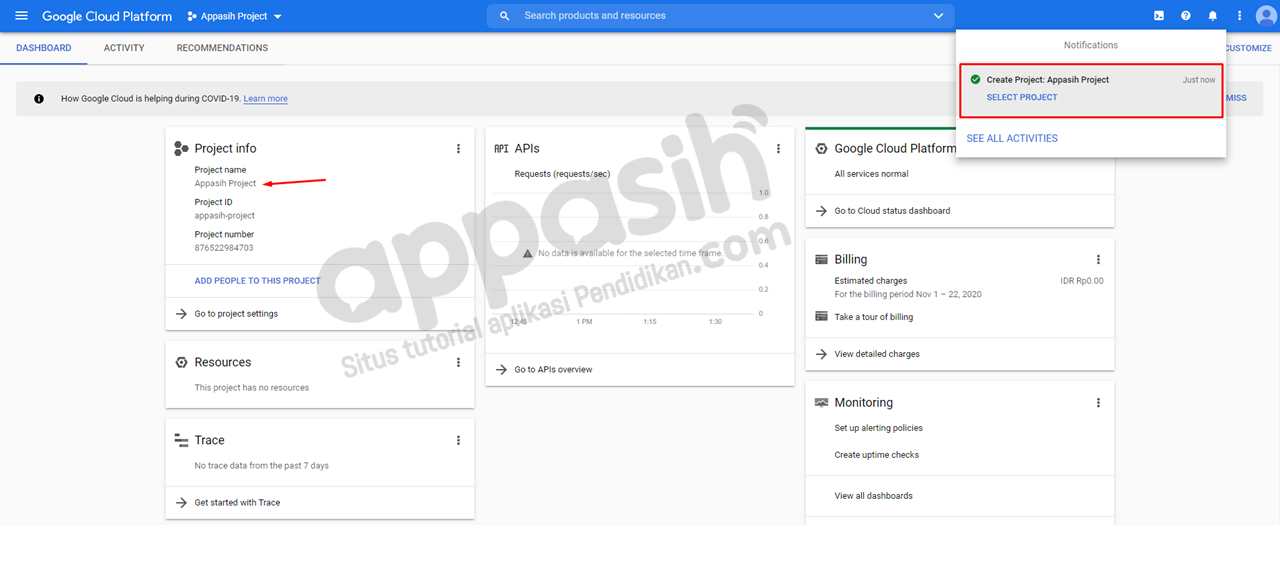
Task: Open Monitoring card options menu
Action: [1098, 402]
